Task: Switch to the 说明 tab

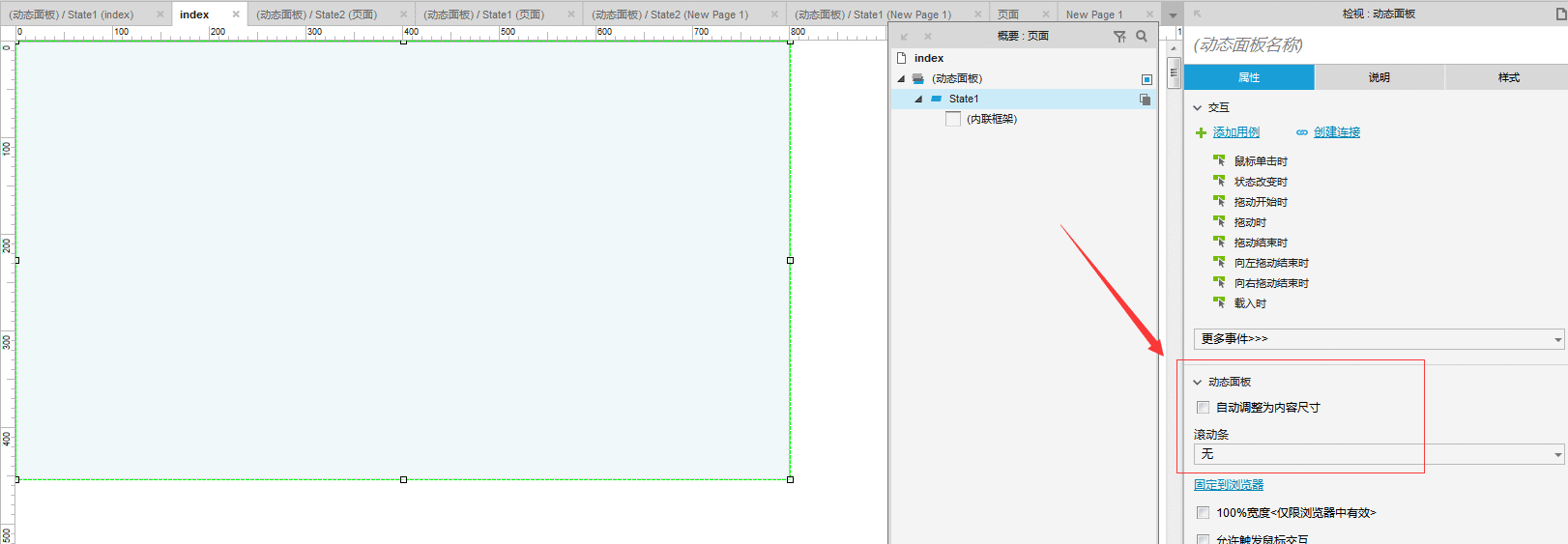Action: (x=1379, y=77)
